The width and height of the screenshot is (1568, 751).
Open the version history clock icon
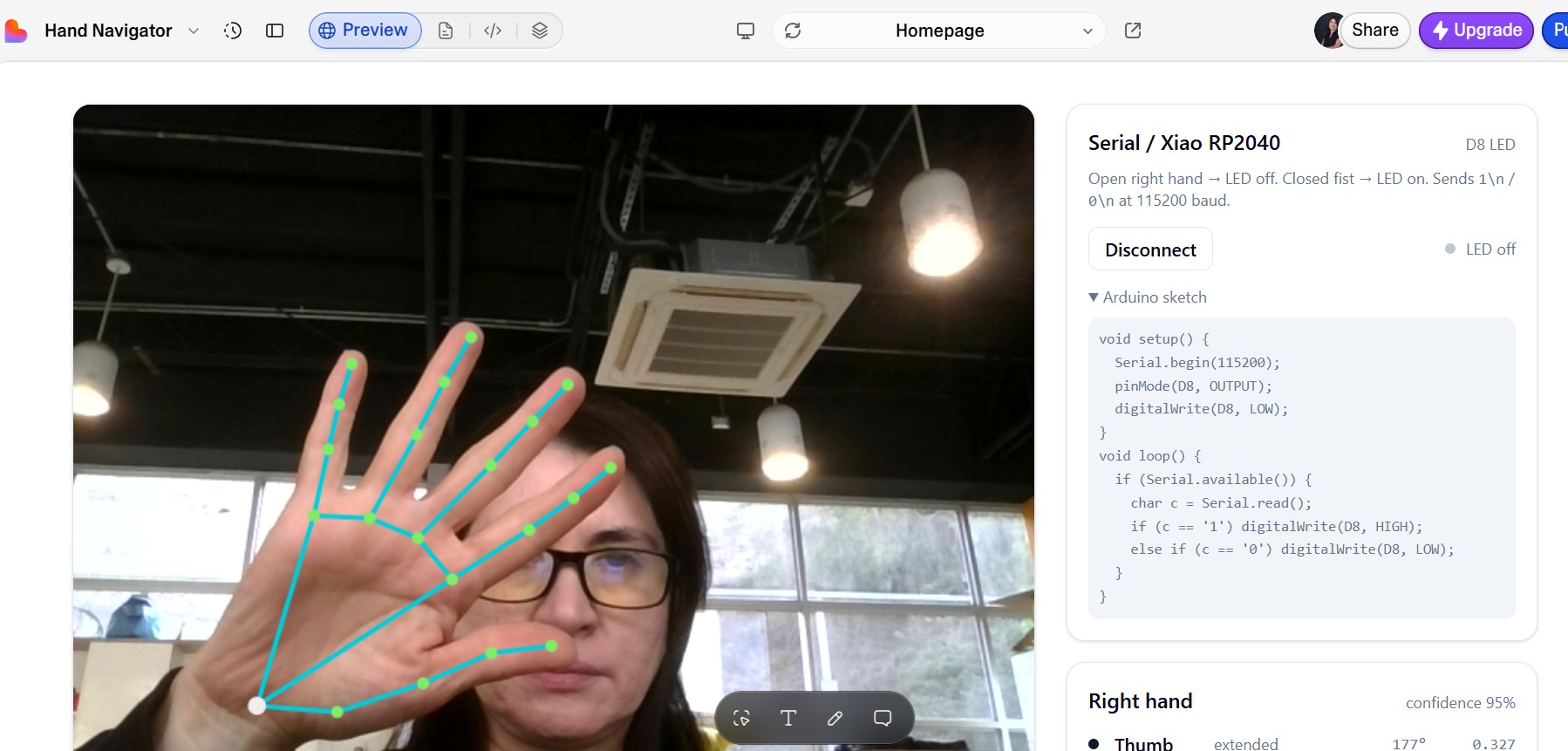point(232,31)
